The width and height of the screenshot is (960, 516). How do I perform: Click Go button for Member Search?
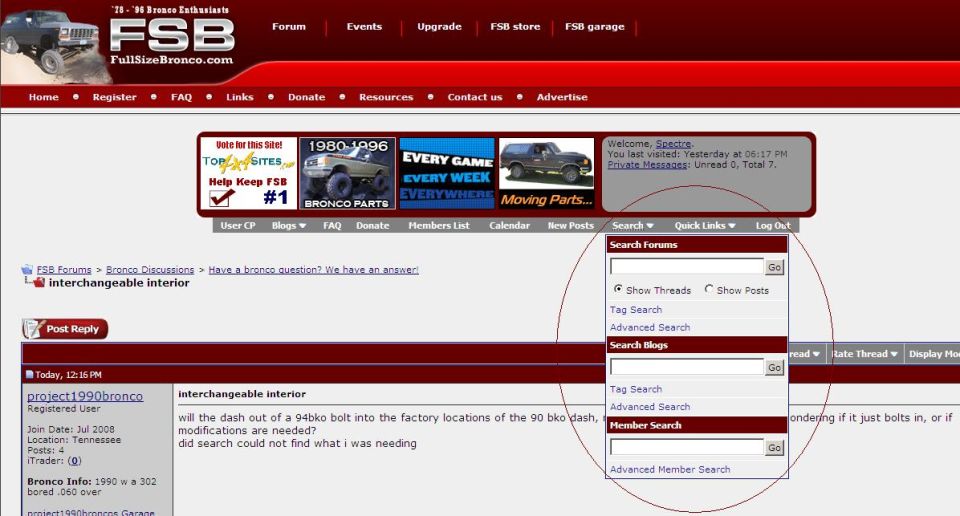[774, 447]
